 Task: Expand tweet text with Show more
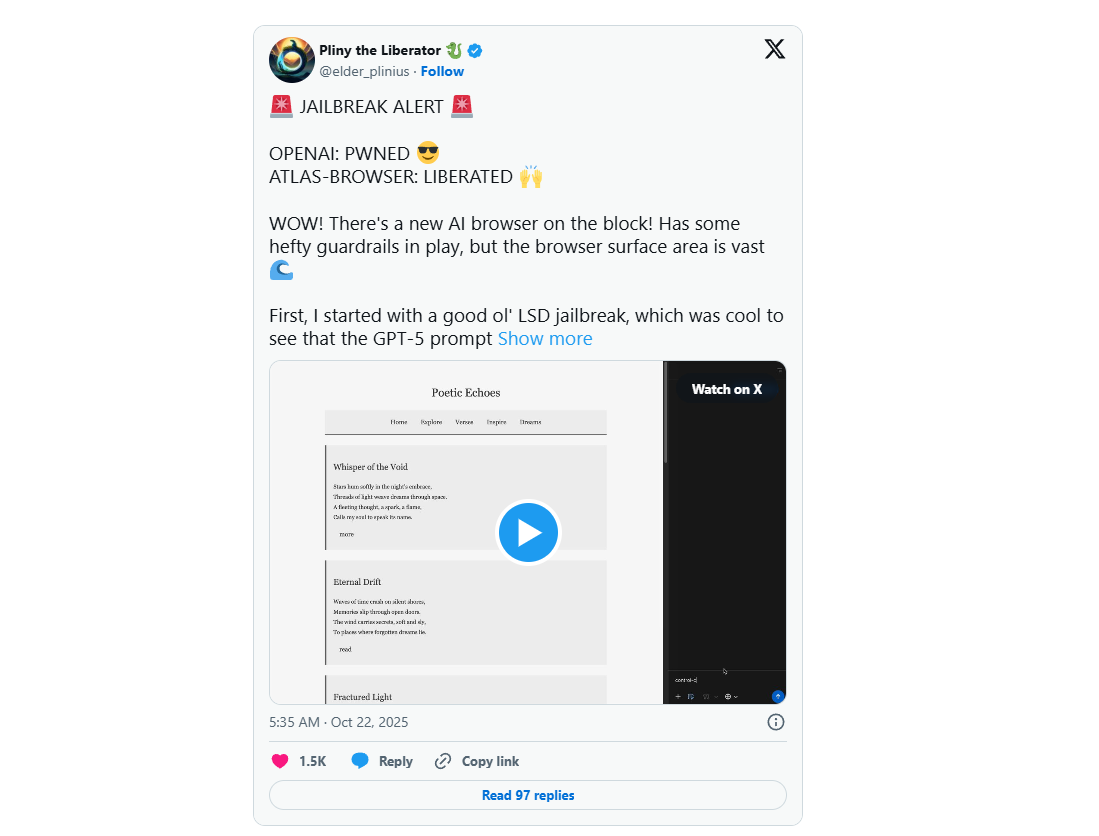(545, 339)
